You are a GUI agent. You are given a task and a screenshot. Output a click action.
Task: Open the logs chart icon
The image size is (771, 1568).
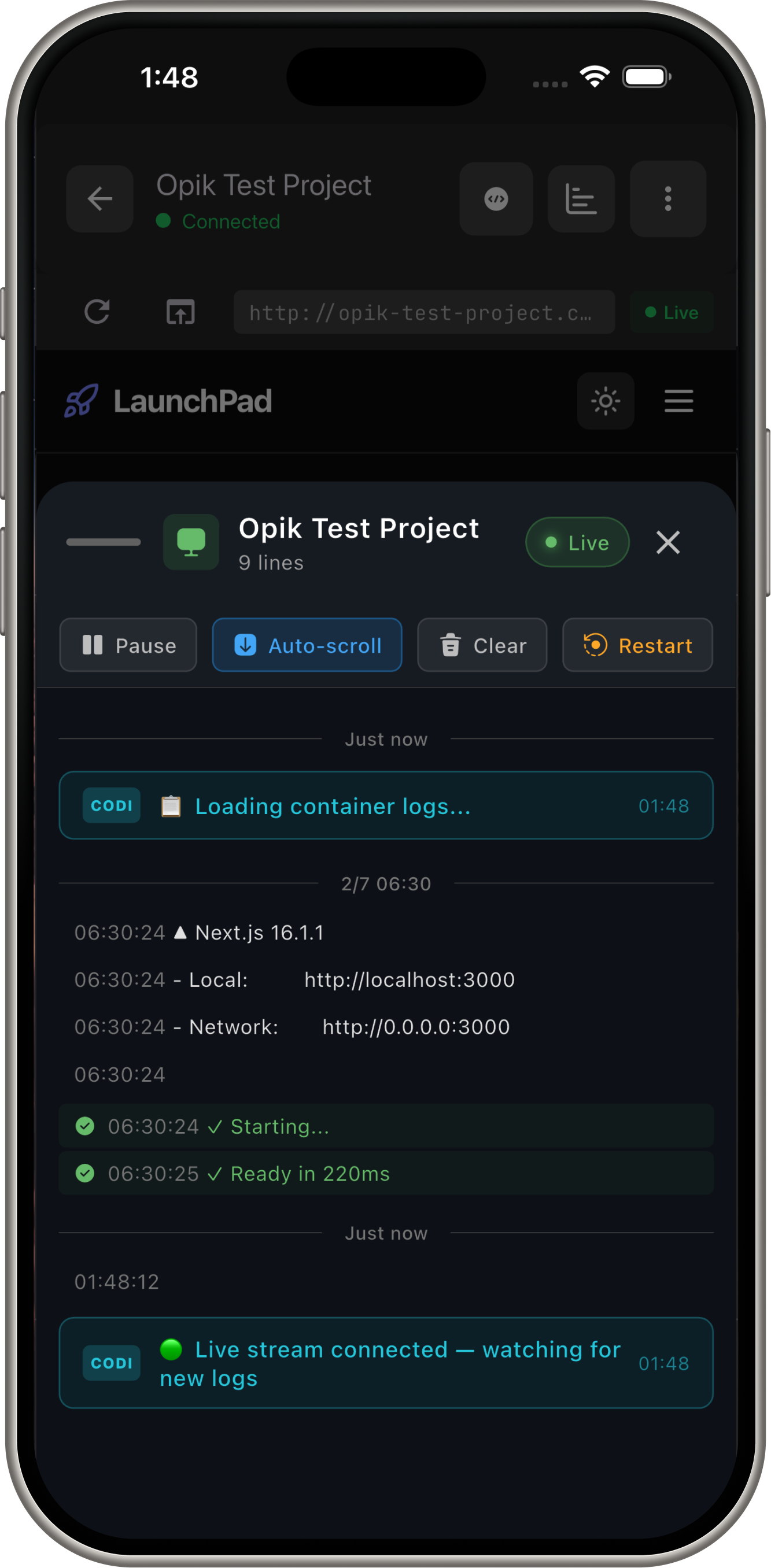click(x=581, y=199)
